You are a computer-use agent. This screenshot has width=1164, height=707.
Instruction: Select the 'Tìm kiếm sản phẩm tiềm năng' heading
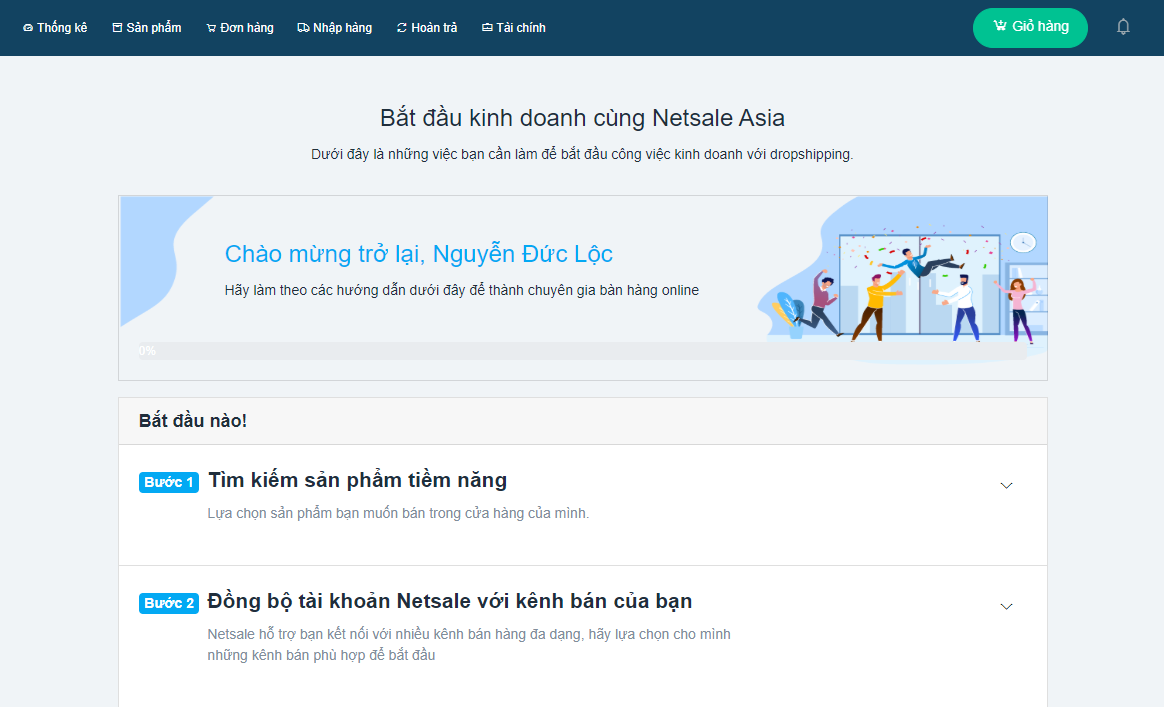tap(358, 480)
